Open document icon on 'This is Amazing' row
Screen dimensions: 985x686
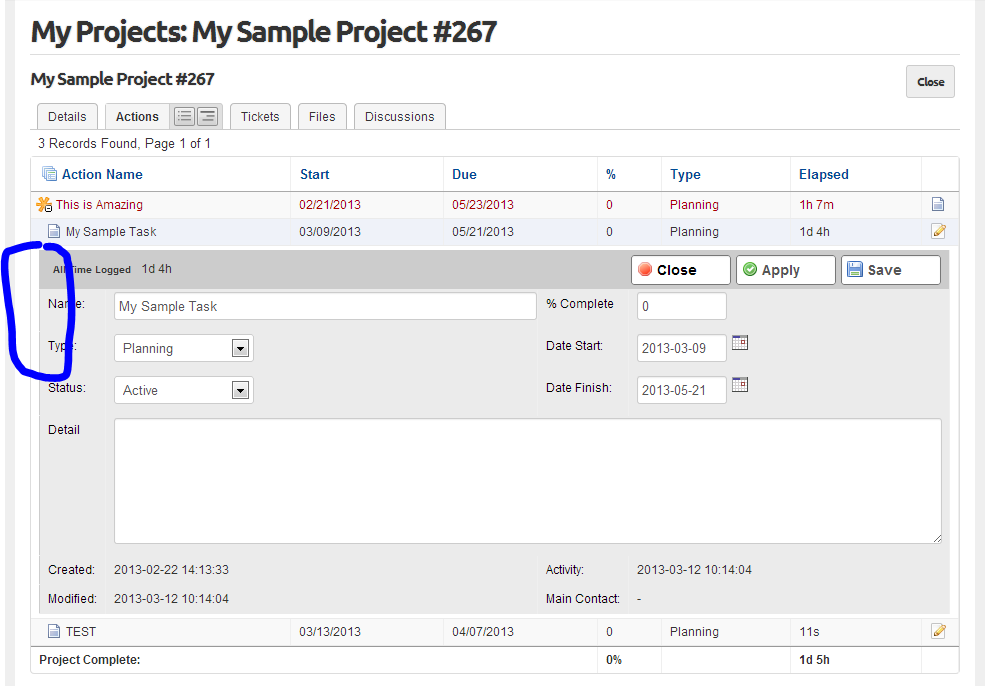pyautogui.click(x=937, y=205)
